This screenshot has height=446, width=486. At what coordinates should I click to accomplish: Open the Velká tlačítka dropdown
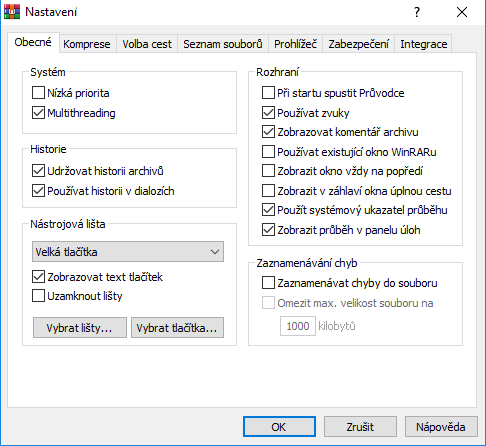pyautogui.click(x=128, y=252)
